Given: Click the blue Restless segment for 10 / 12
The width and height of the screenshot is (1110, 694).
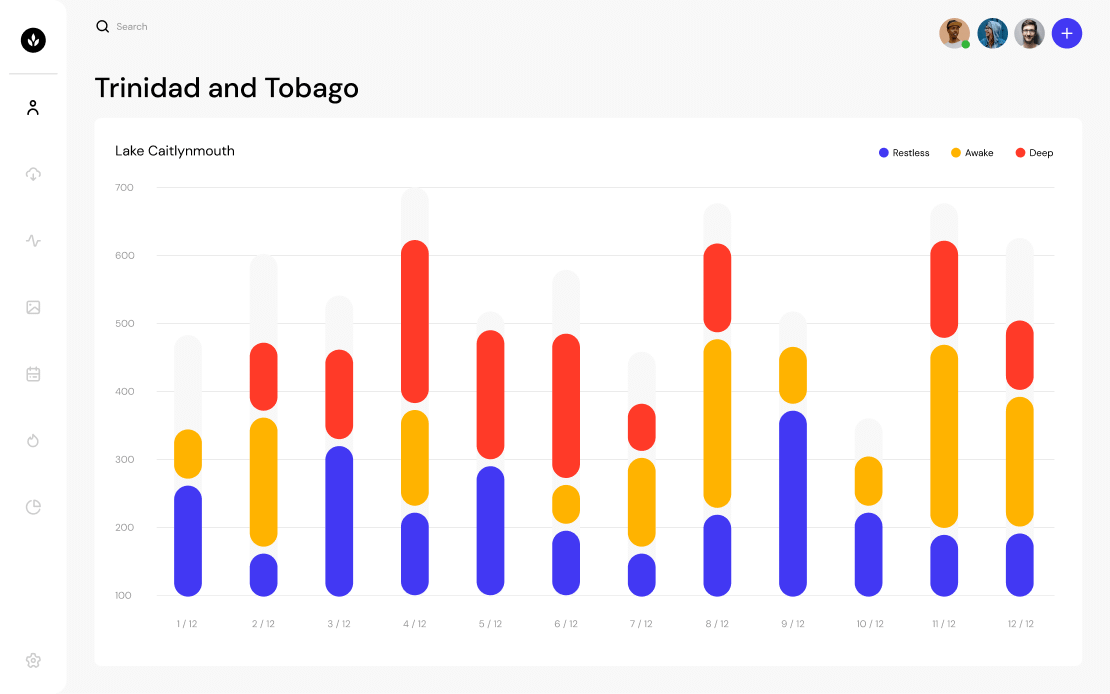Looking at the screenshot, I should pyautogui.click(x=869, y=554).
